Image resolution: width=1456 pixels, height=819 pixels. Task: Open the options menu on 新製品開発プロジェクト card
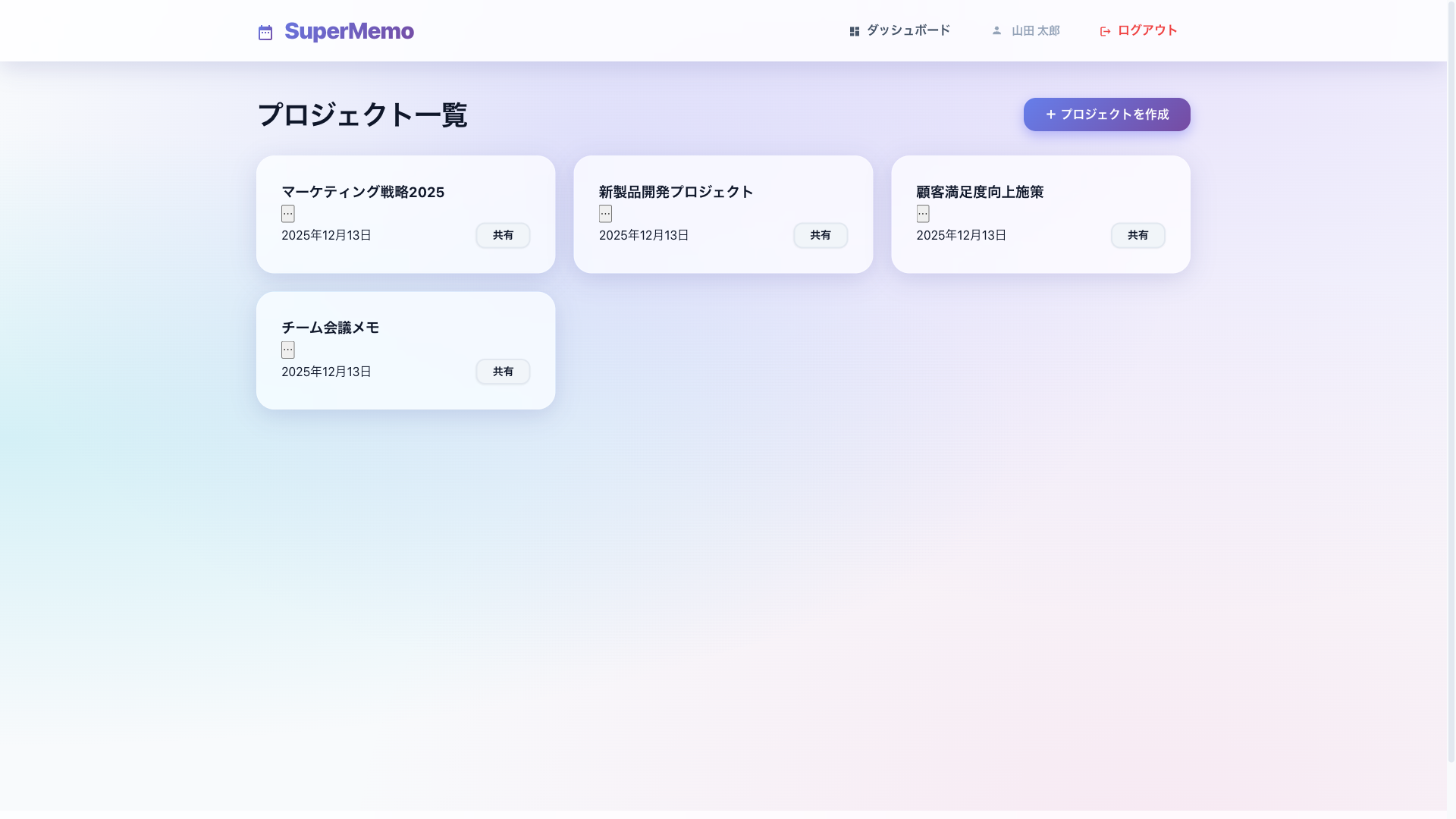click(605, 214)
